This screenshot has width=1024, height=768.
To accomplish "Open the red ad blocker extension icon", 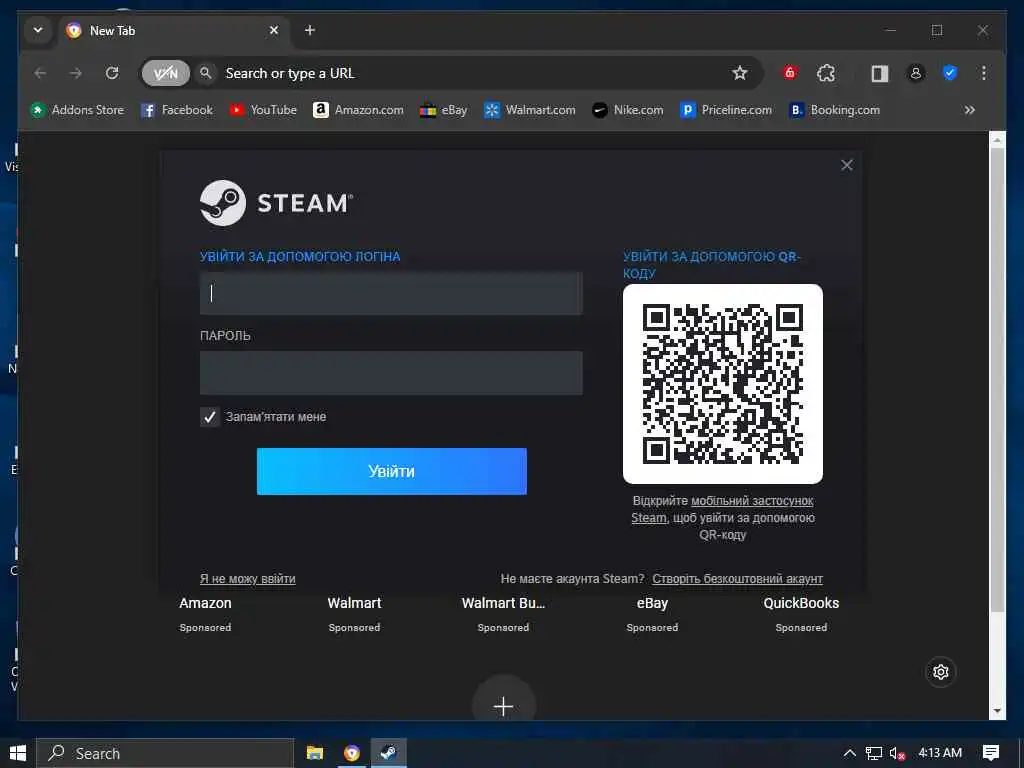I will pos(790,72).
